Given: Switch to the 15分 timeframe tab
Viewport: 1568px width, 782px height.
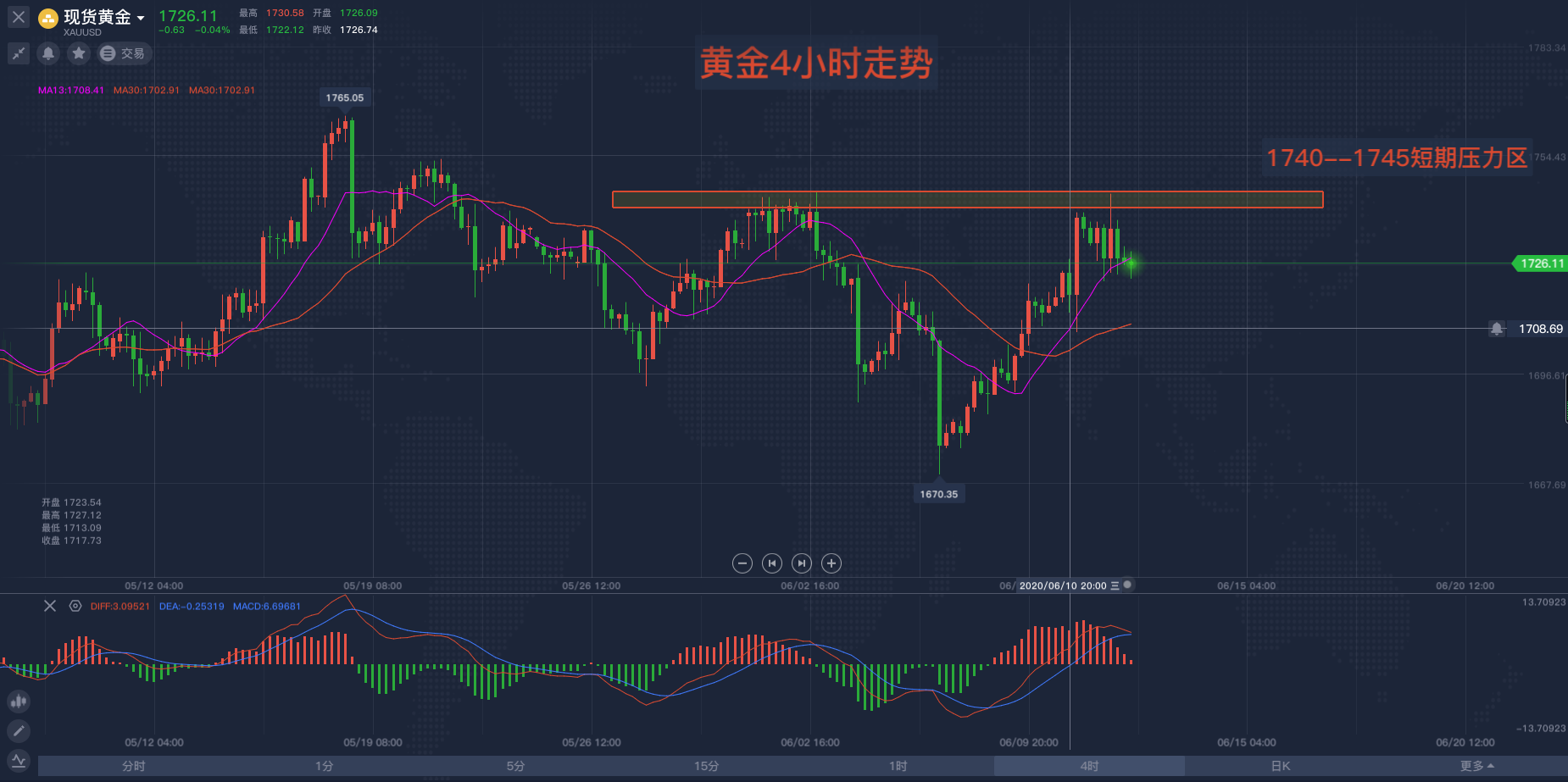Looking at the screenshot, I should coord(706,766).
